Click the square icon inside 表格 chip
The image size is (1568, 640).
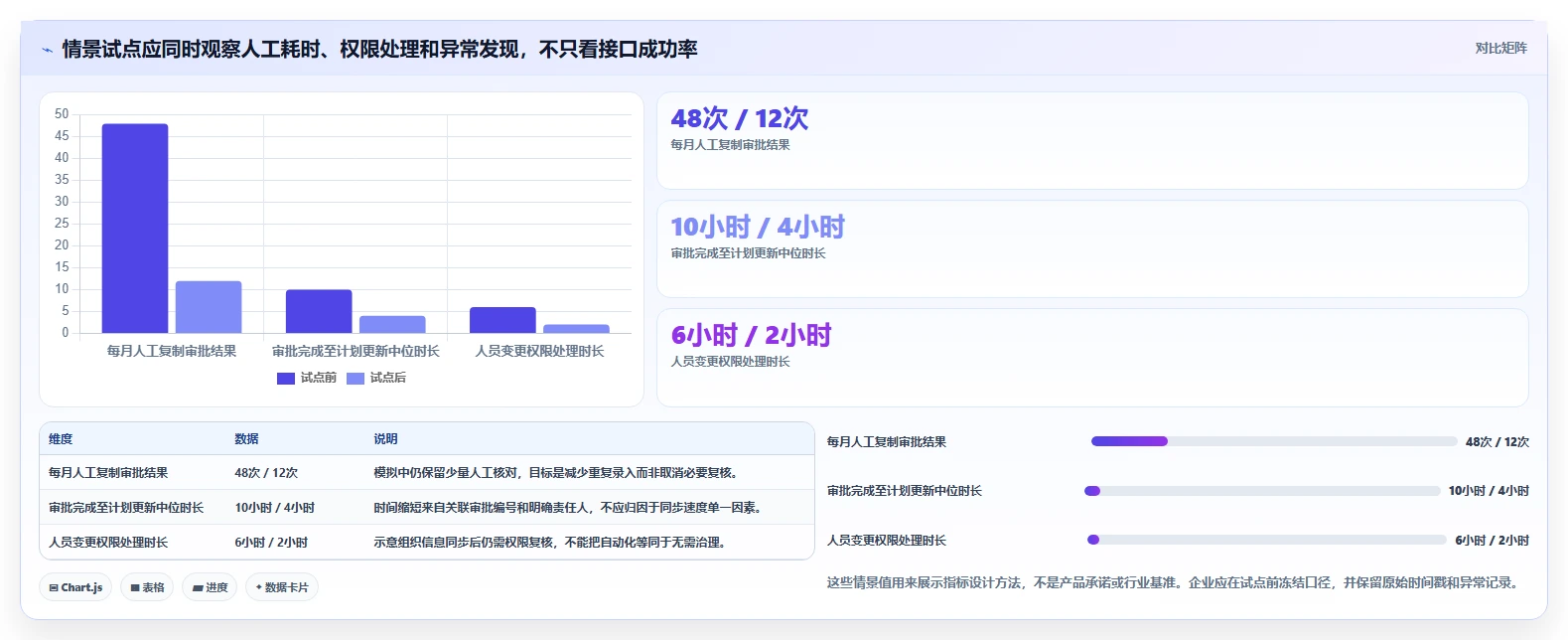135,588
